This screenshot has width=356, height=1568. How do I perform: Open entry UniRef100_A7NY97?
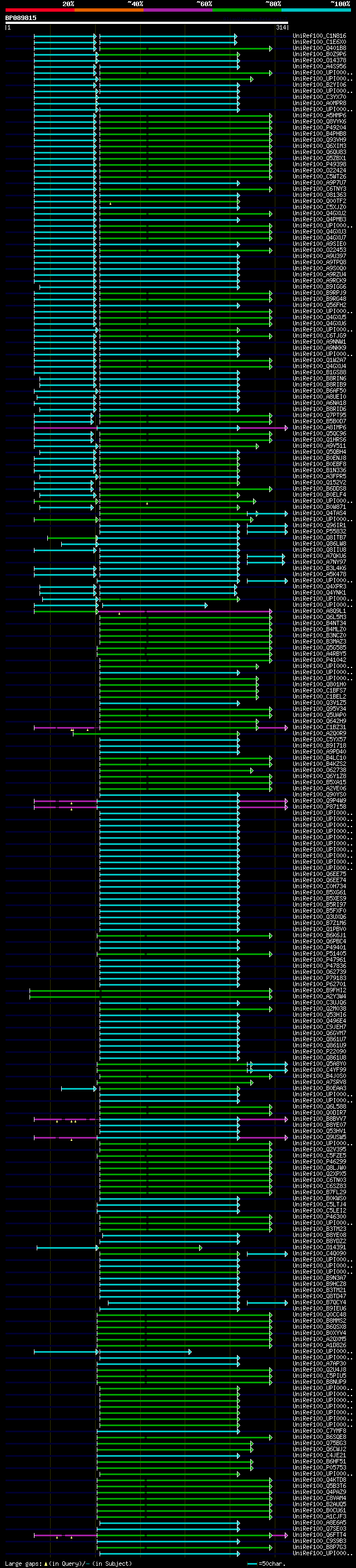319,562
